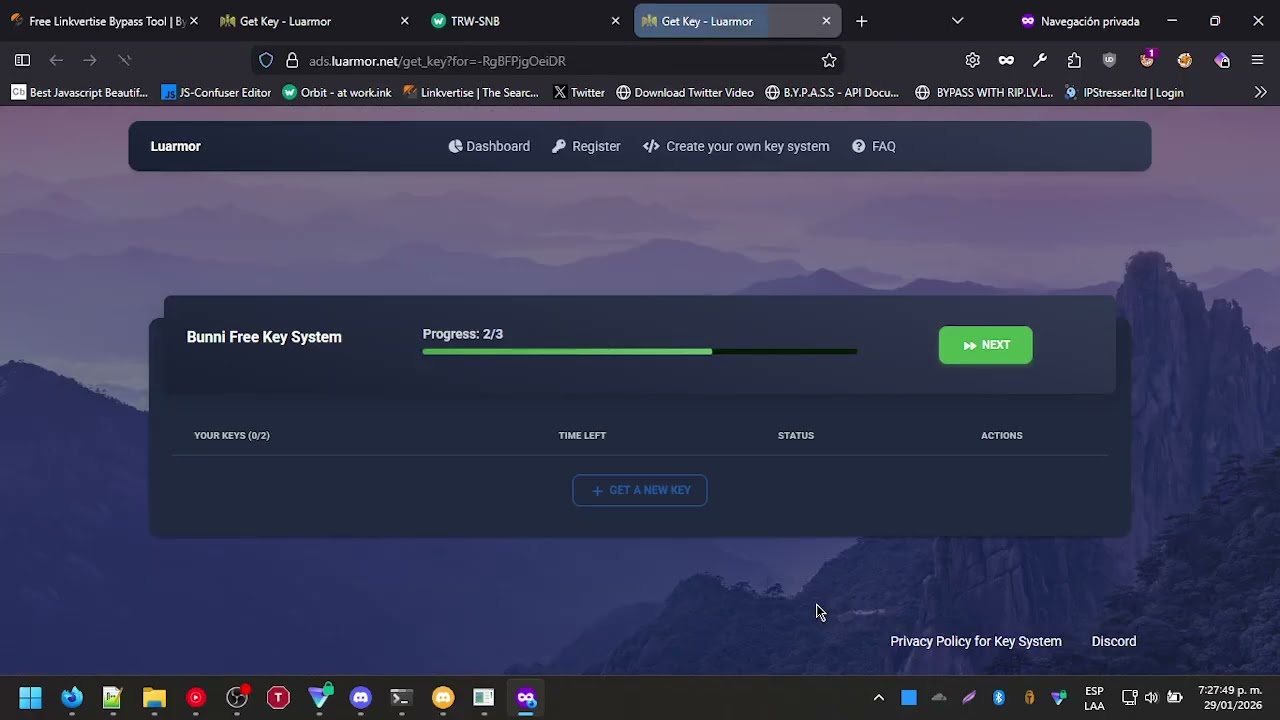Toggle the browser sidebar icon
The image size is (1280, 720).
(x=22, y=60)
